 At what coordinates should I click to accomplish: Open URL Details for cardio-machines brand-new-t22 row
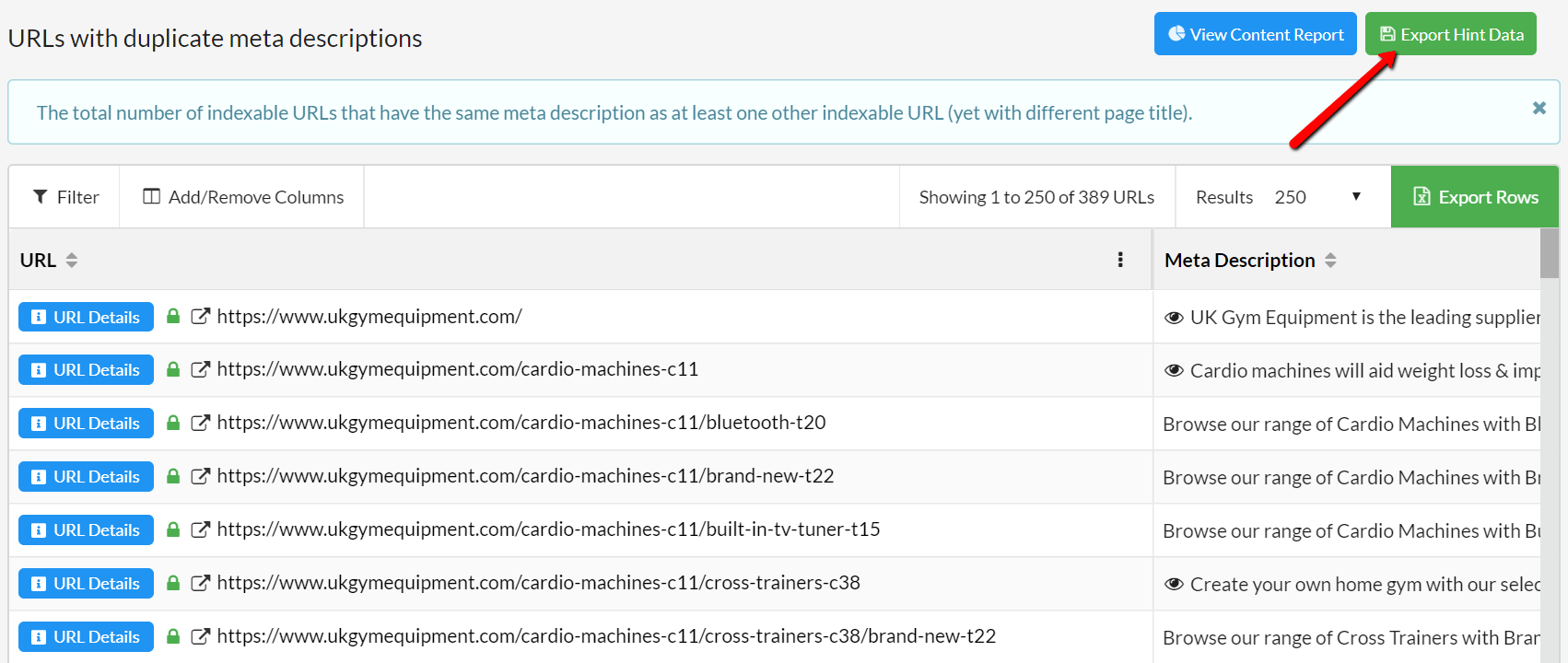pos(86,477)
